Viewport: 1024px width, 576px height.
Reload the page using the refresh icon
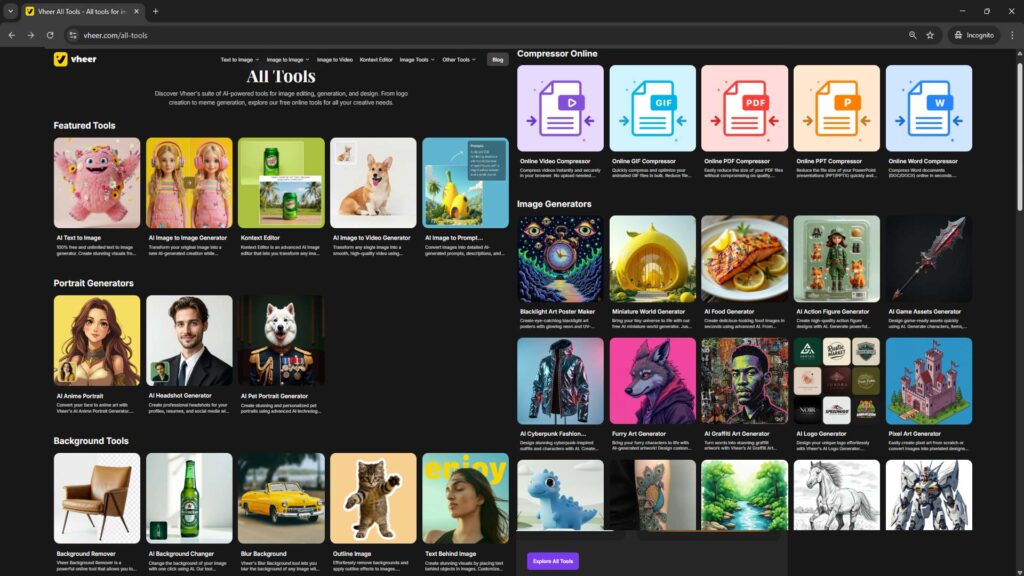click(50, 35)
